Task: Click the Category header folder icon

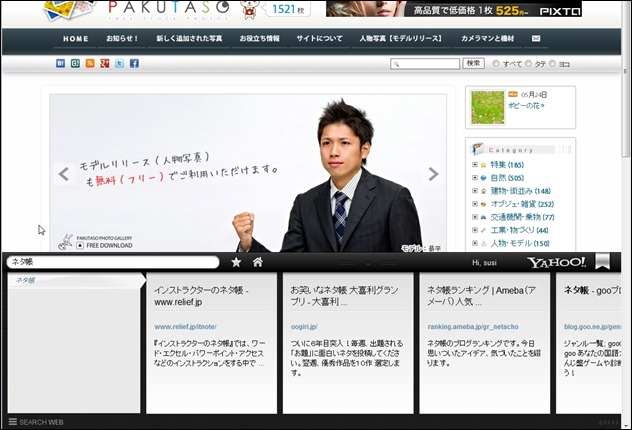Action: [x=478, y=149]
